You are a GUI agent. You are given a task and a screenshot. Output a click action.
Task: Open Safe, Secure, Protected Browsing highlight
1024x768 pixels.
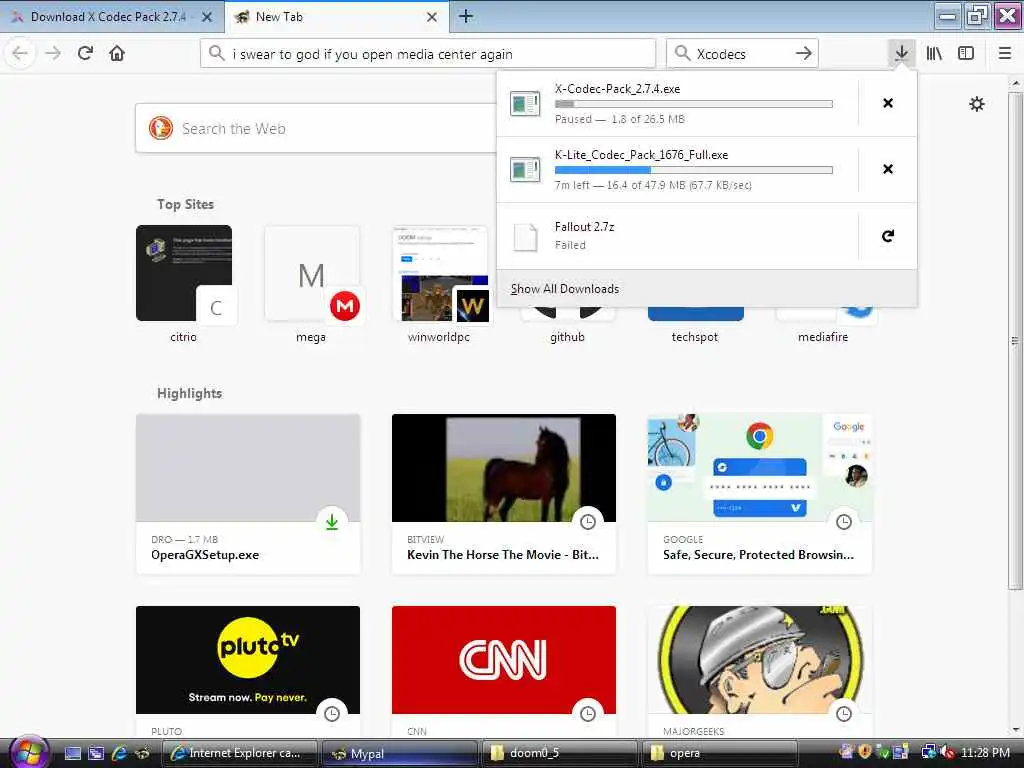click(x=760, y=494)
